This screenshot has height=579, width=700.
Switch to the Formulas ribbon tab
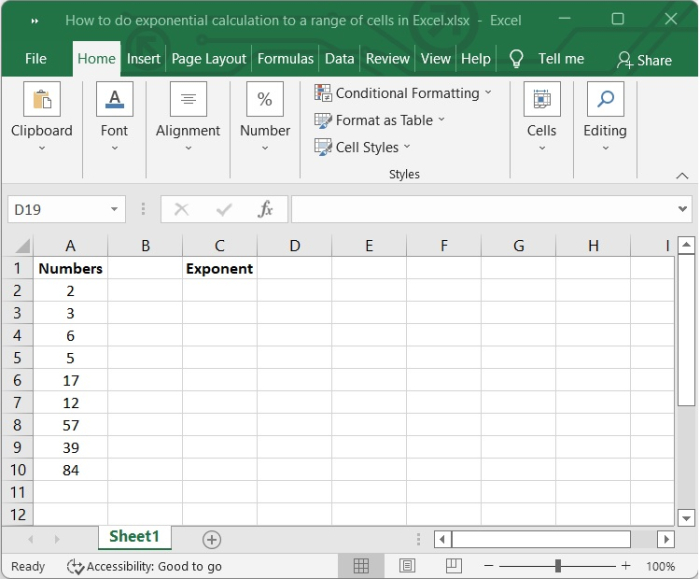[285, 59]
